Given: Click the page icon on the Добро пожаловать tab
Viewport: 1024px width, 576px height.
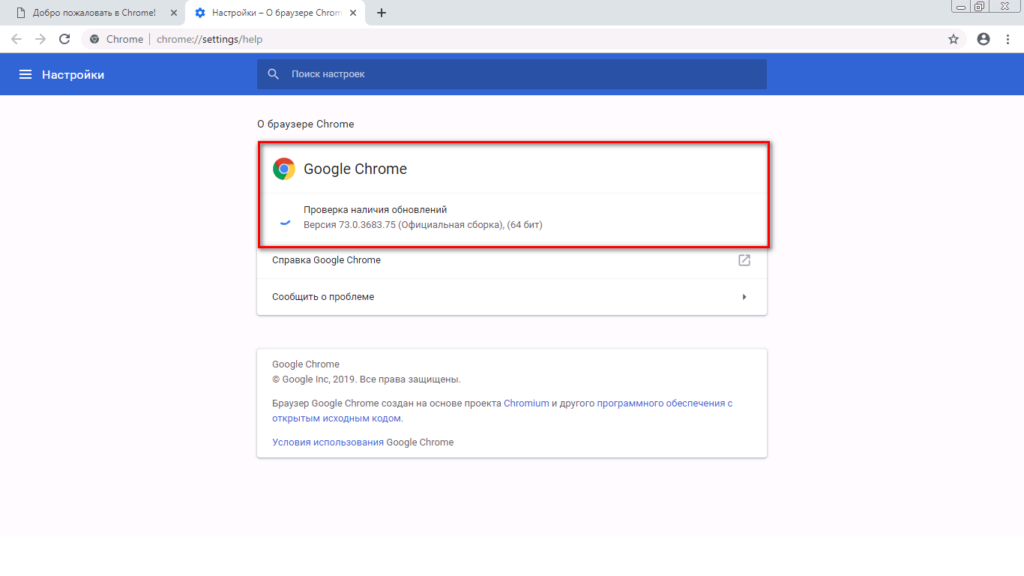Looking at the screenshot, I should tap(21, 12).
